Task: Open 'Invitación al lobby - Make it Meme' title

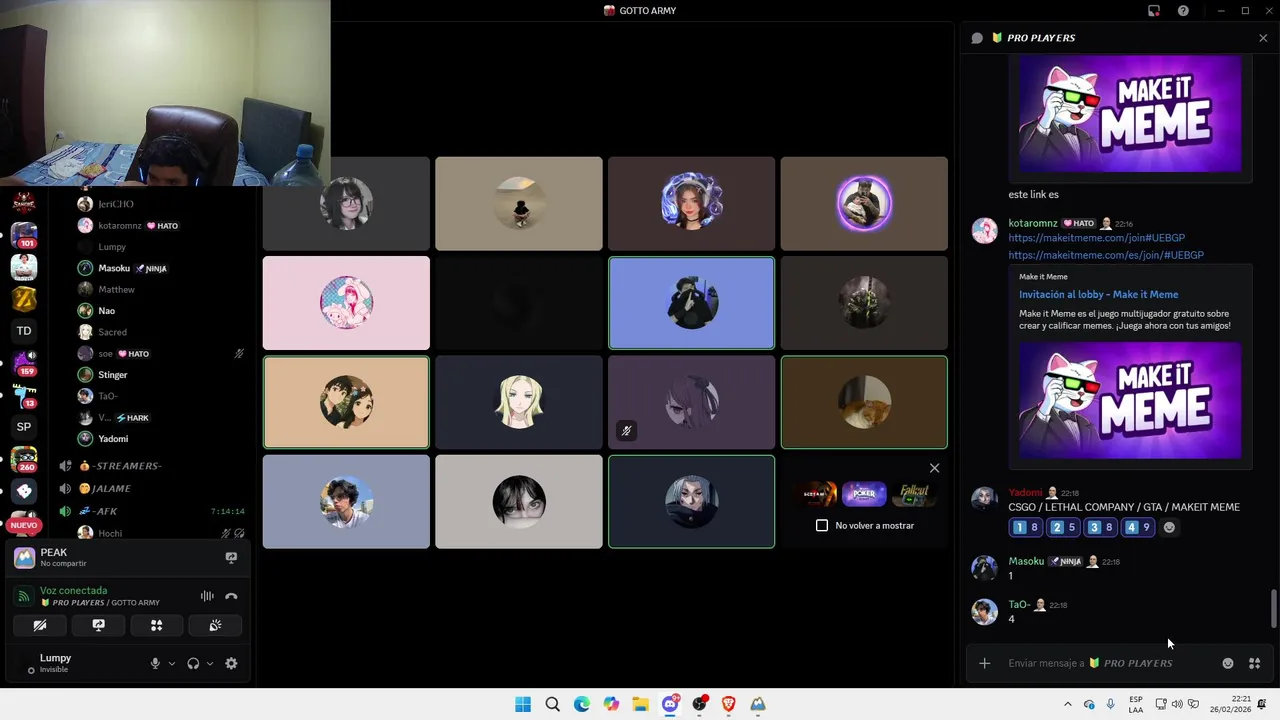Action: pos(1098,294)
